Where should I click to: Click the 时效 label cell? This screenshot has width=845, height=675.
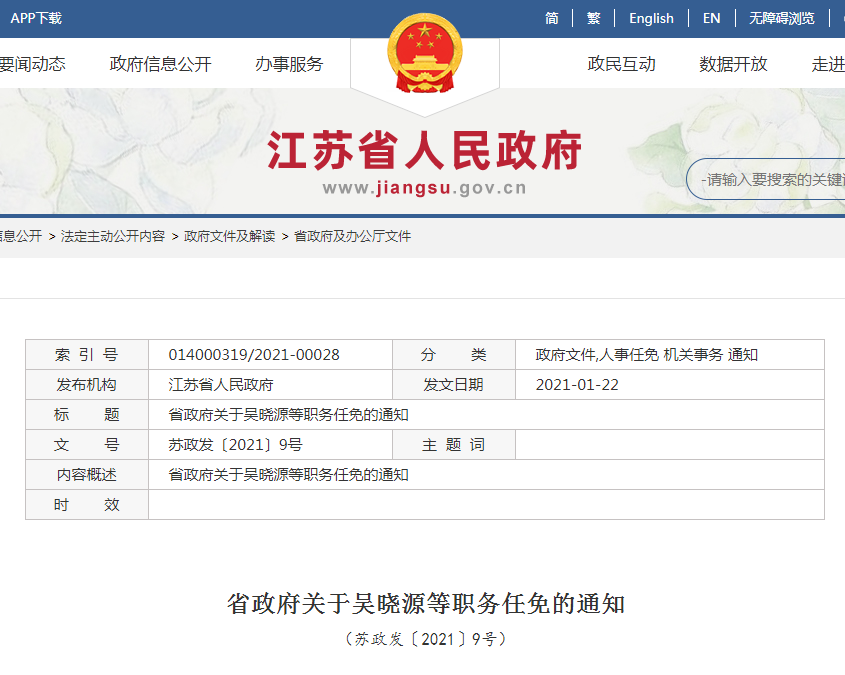coord(87,505)
